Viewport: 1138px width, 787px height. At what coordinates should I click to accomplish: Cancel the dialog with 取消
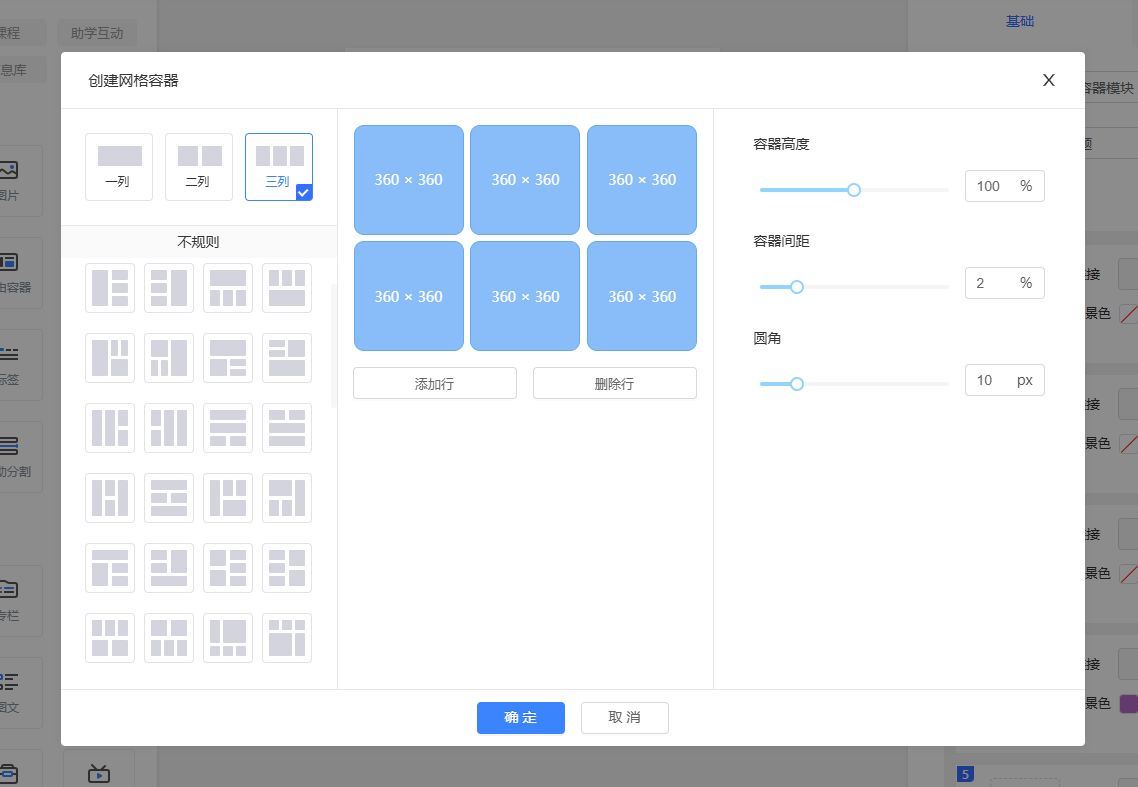pyautogui.click(x=624, y=718)
